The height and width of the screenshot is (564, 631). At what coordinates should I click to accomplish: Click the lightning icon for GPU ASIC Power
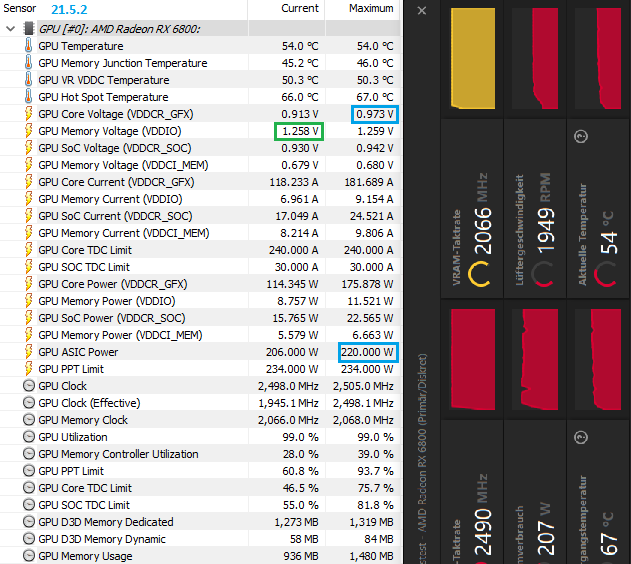click(29, 352)
